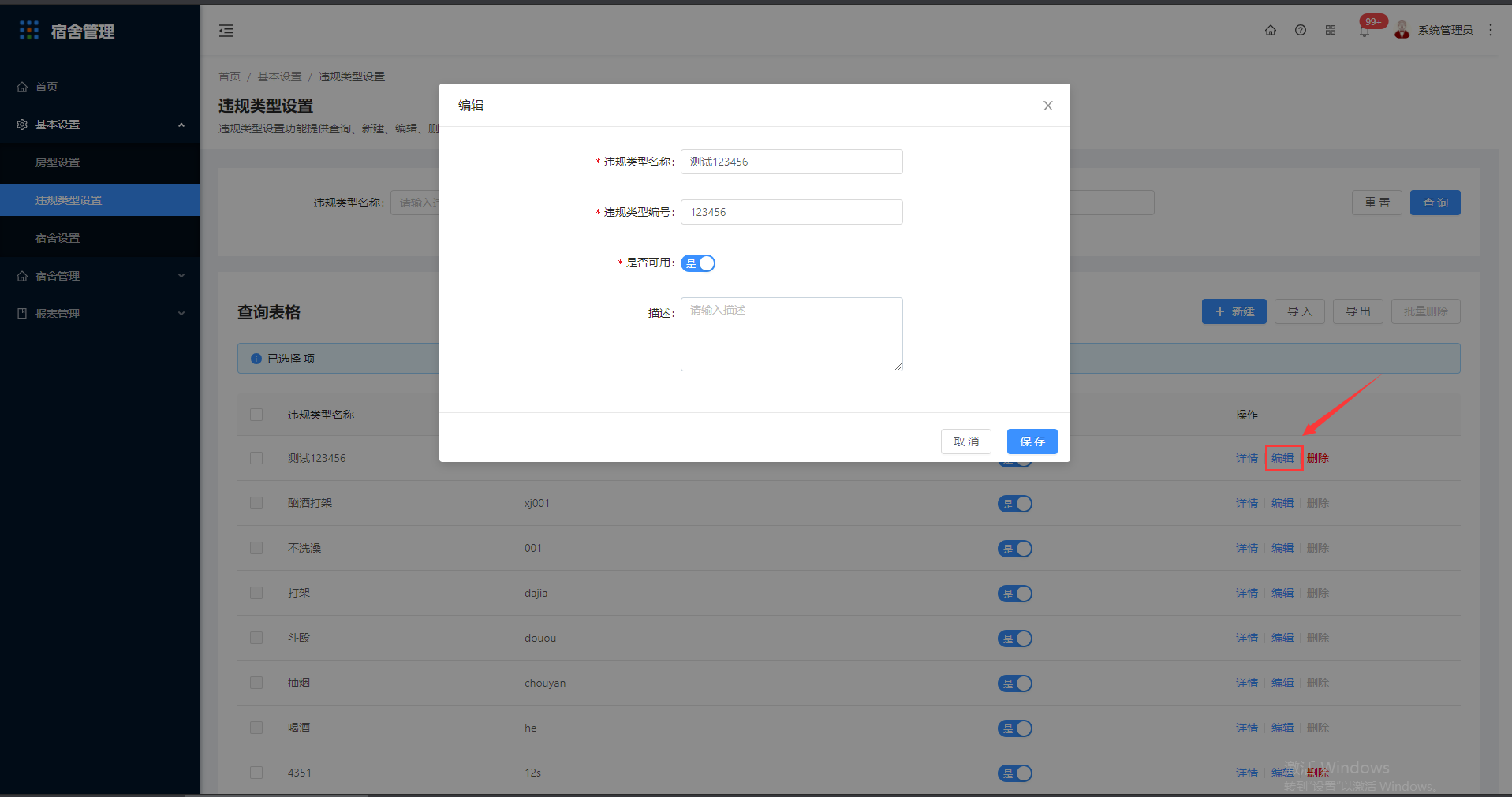This screenshot has width=1512, height=797.
Task: Focus the 违规类型名称 field in dialog
Action: [x=792, y=162]
